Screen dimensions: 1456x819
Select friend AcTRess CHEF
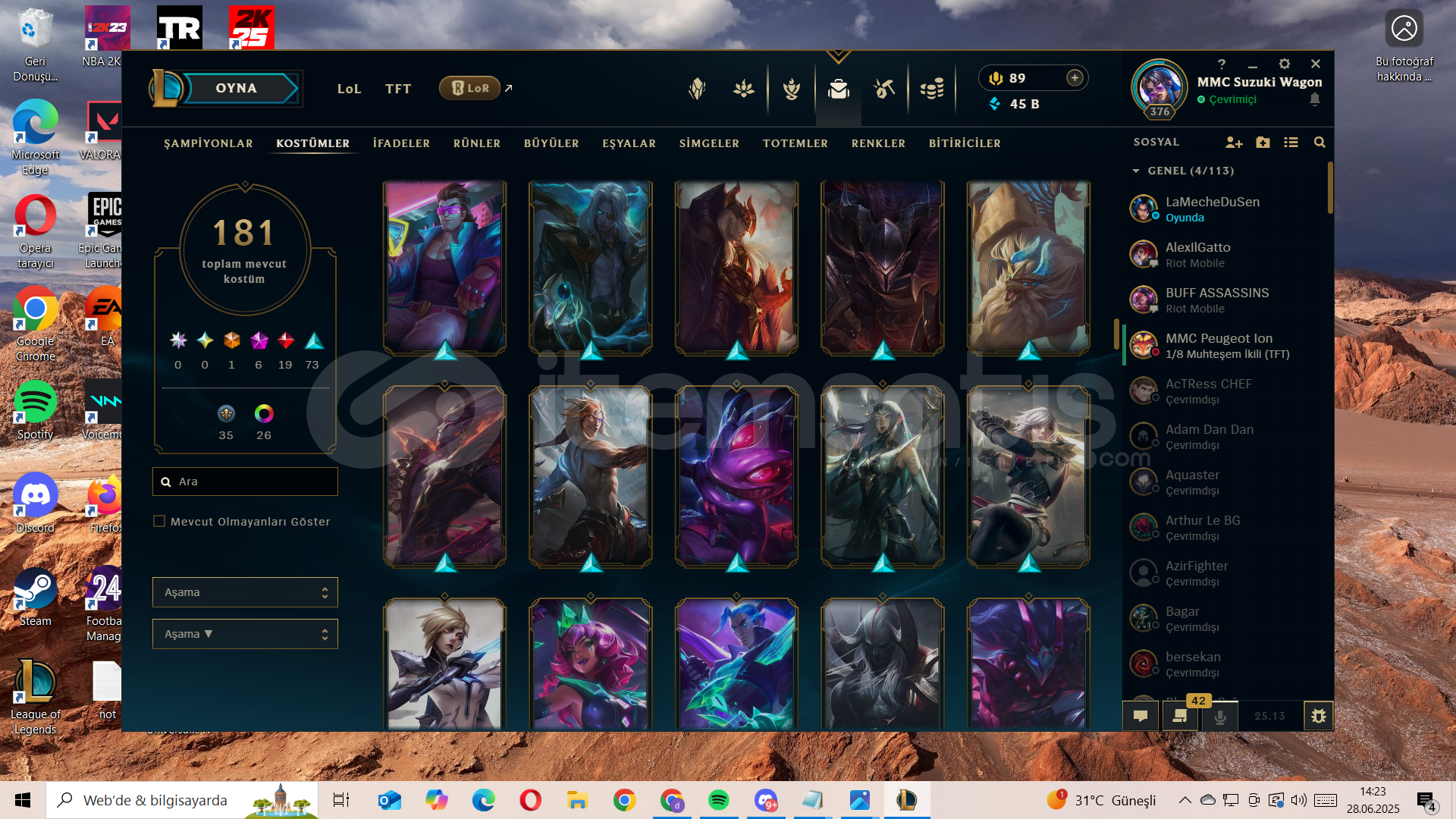coord(1225,391)
